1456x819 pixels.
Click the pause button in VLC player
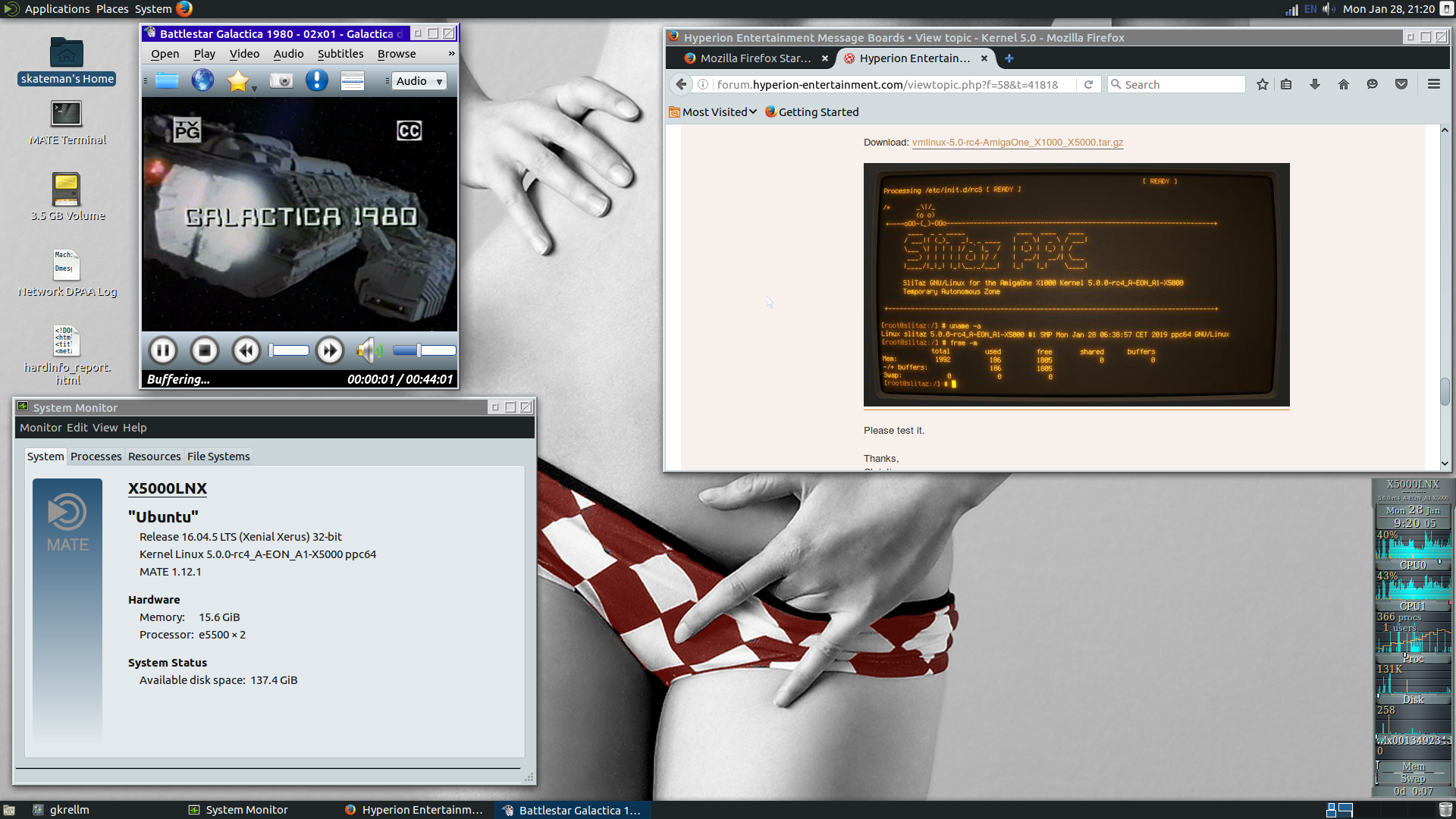pos(162,350)
